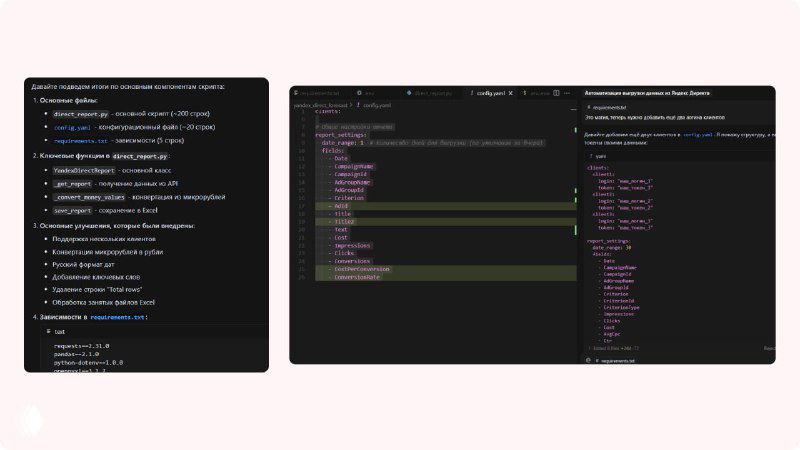The image size is (800, 450).
Task: Click requirements.txt file icon in chat header
Action: (589, 106)
